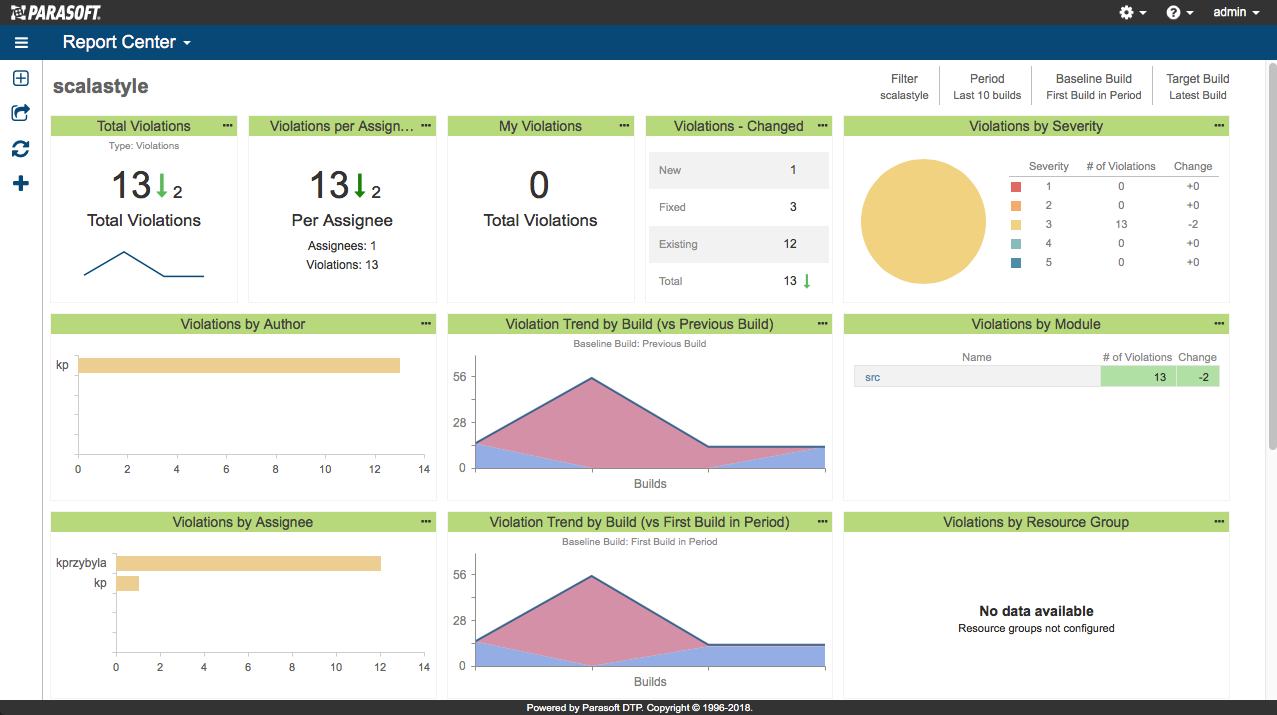This screenshot has width=1277, height=715.
Task: Click the Violations by Severity widget title
Action: [x=1036, y=126]
